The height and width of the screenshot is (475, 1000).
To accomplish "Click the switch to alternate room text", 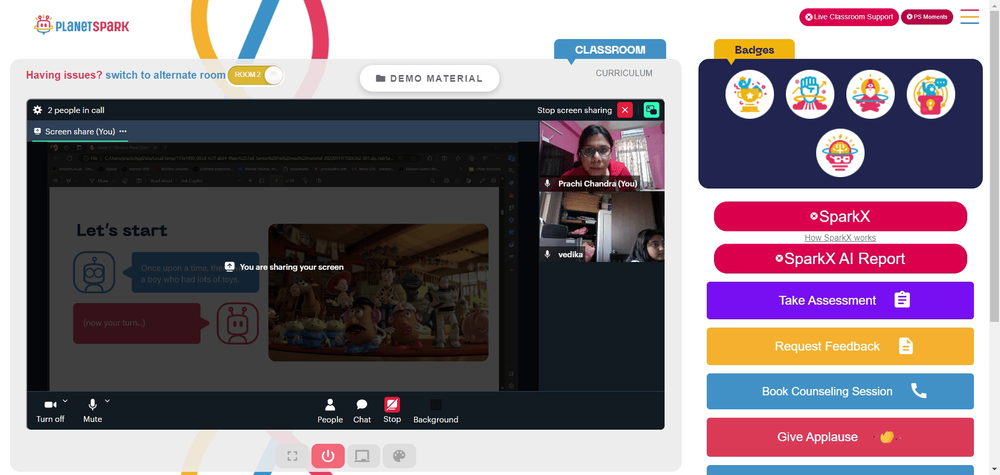I will pos(165,75).
